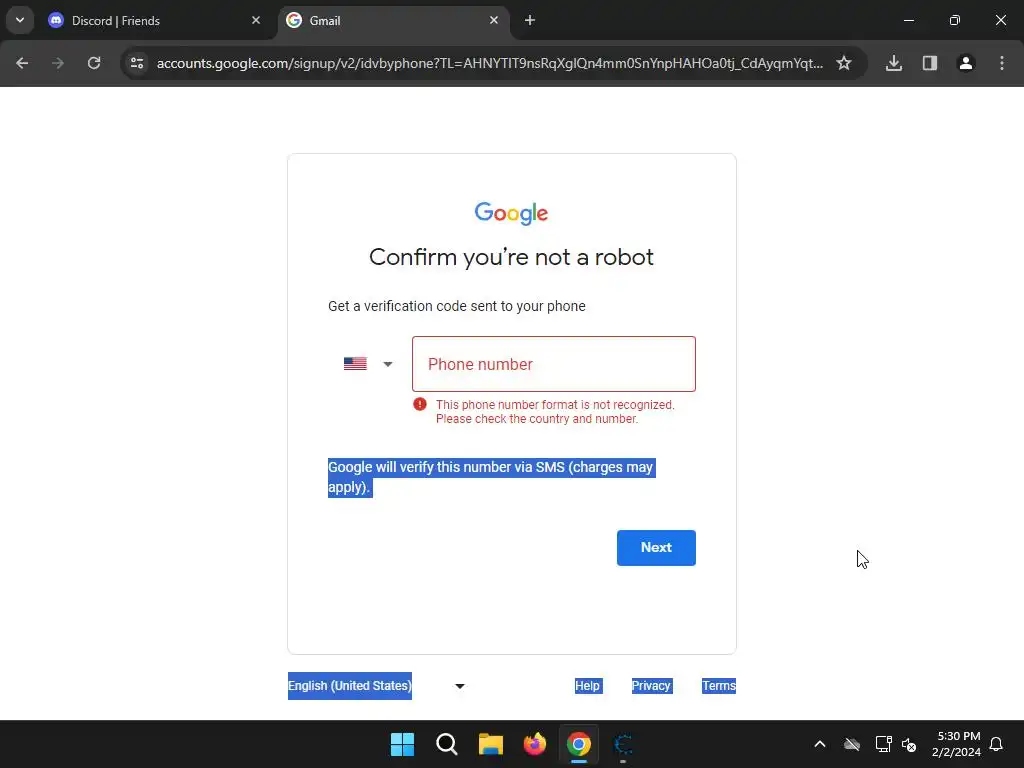Screen dimensions: 1024x768
Task: Launch Firefox from taskbar
Action: [x=535, y=744]
